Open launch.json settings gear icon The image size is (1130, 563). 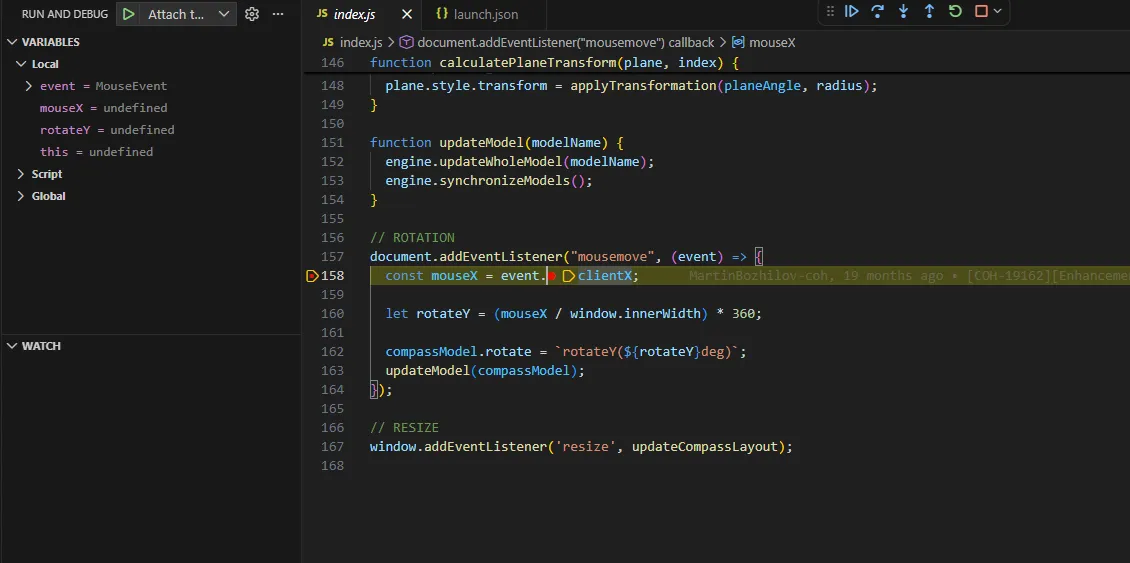[252, 14]
